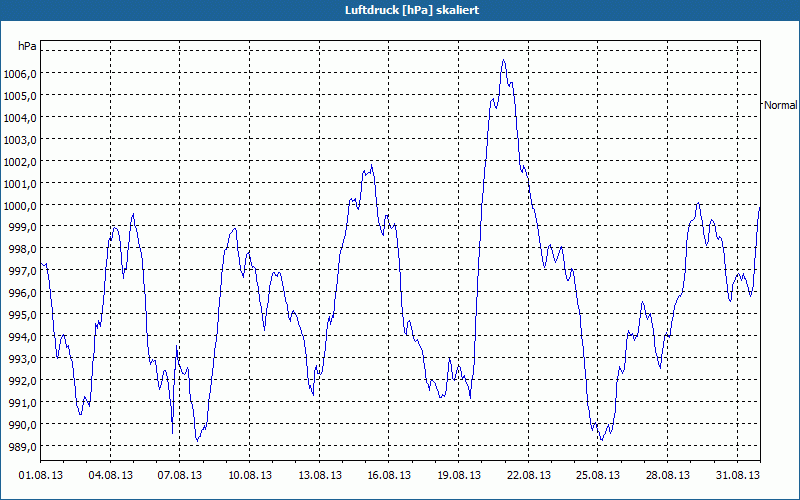Click the date label 25.08.13
The height and width of the screenshot is (500, 800).
click(597, 475)
